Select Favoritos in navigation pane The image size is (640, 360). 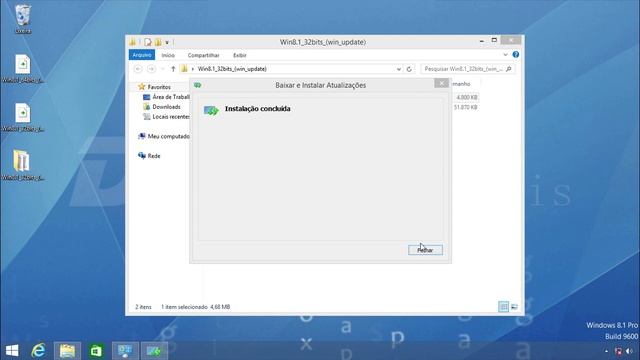154,87
